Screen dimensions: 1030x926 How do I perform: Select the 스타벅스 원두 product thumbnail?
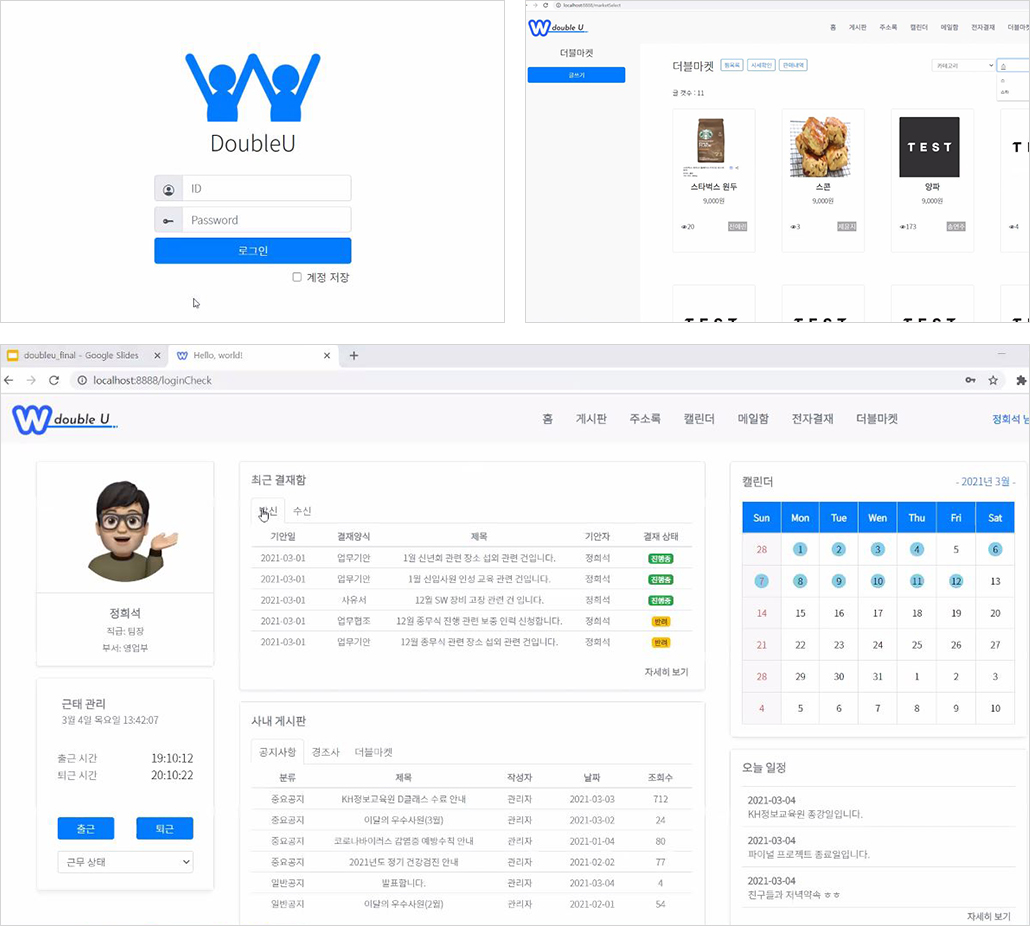(x=710, y=140)
